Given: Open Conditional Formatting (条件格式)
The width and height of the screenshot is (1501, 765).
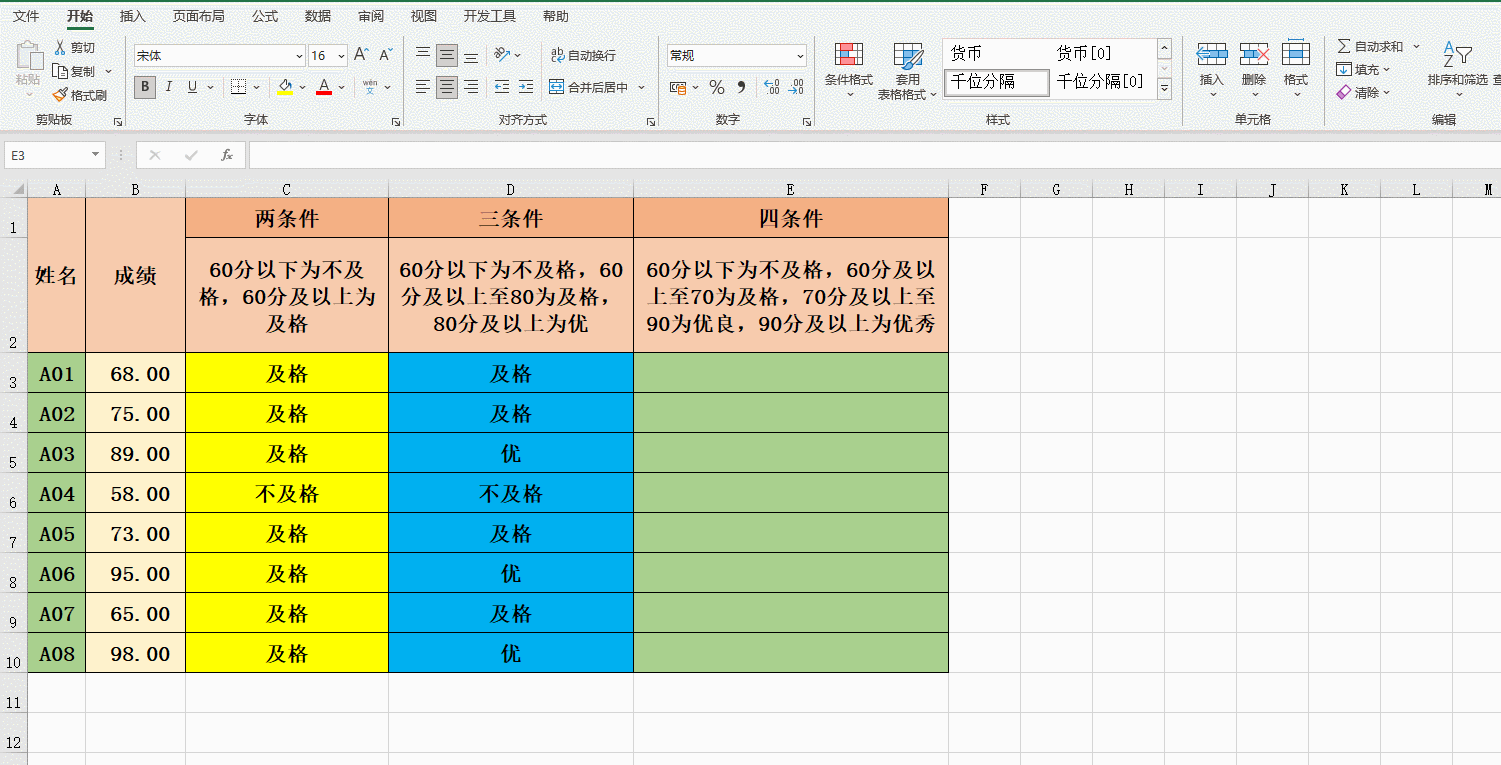Looking at the screenshot, I should [x=849, y=70].
